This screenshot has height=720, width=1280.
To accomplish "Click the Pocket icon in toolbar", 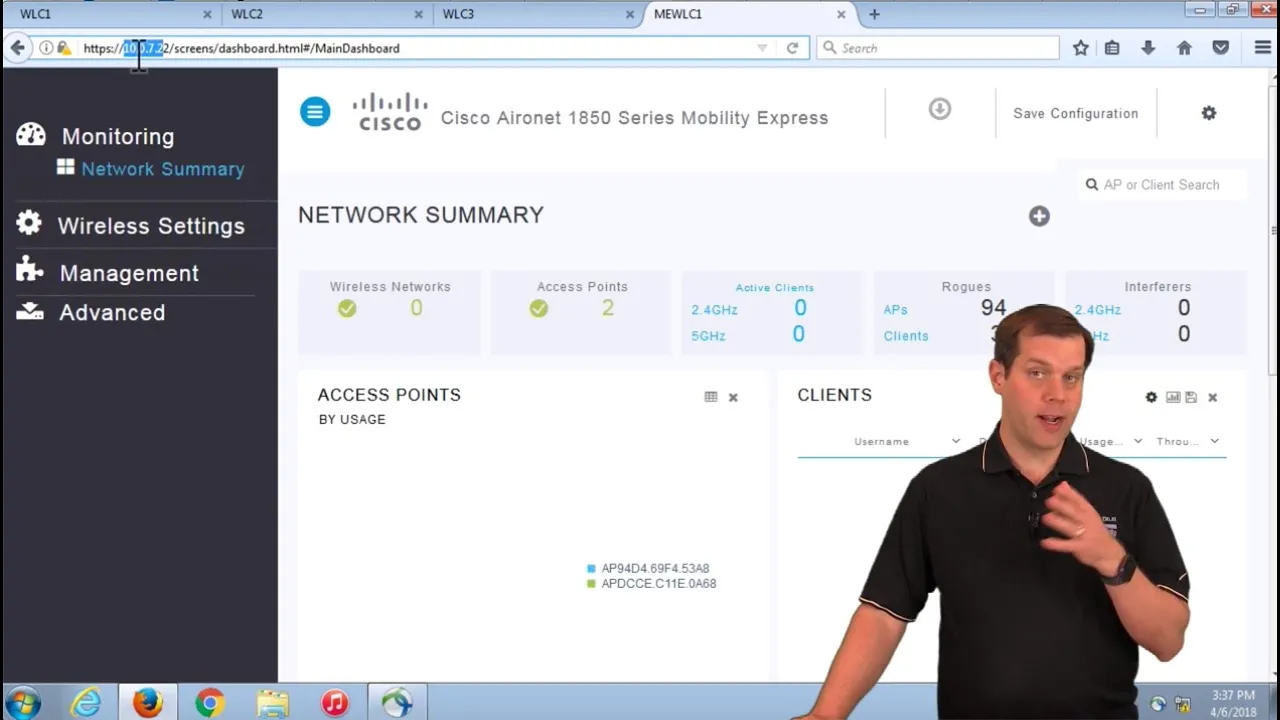I will point(1220,48).
